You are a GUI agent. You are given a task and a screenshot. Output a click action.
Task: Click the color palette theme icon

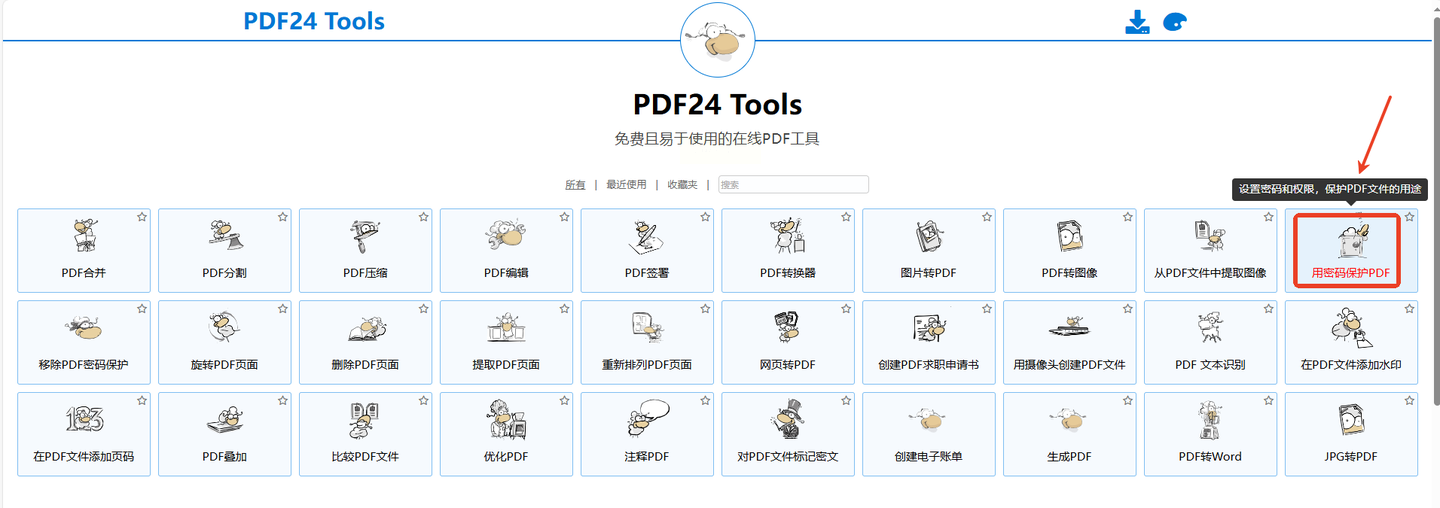click(x=1175, y=22)
